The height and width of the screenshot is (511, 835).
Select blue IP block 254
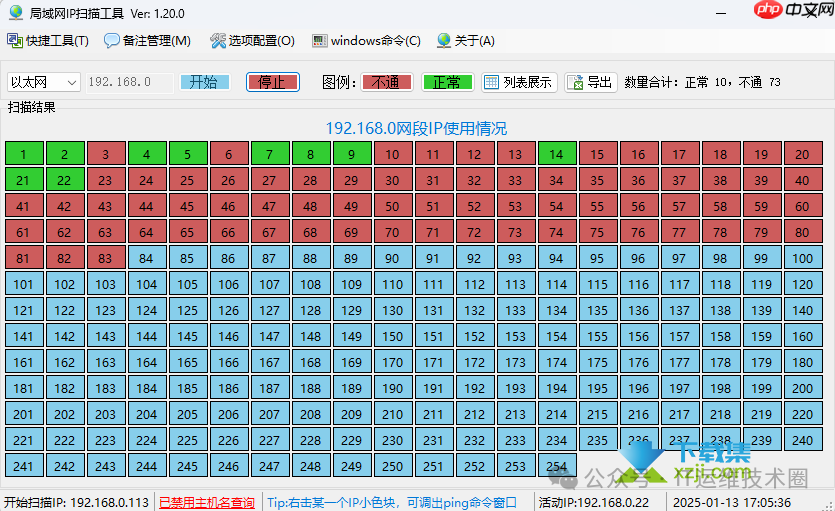(556, 466)
